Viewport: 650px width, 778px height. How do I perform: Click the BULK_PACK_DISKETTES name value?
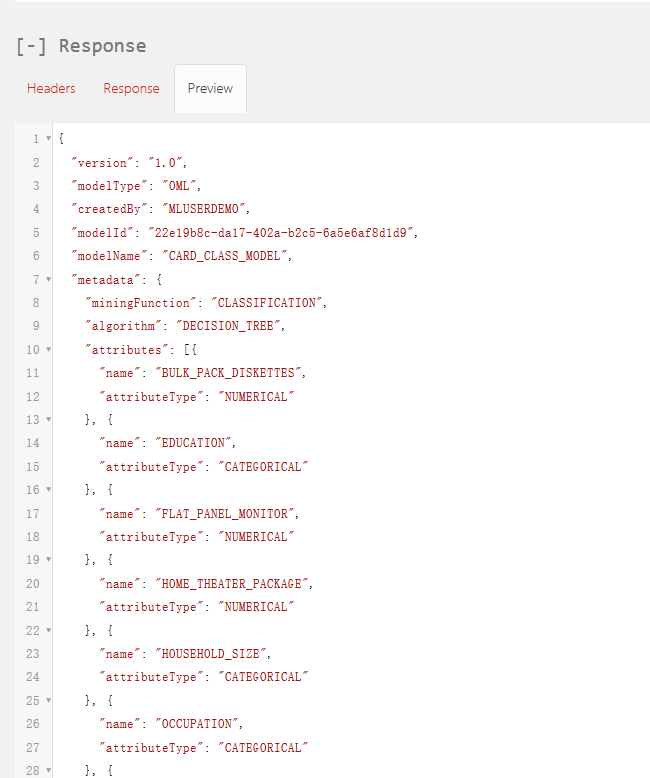tap(228, 373)
